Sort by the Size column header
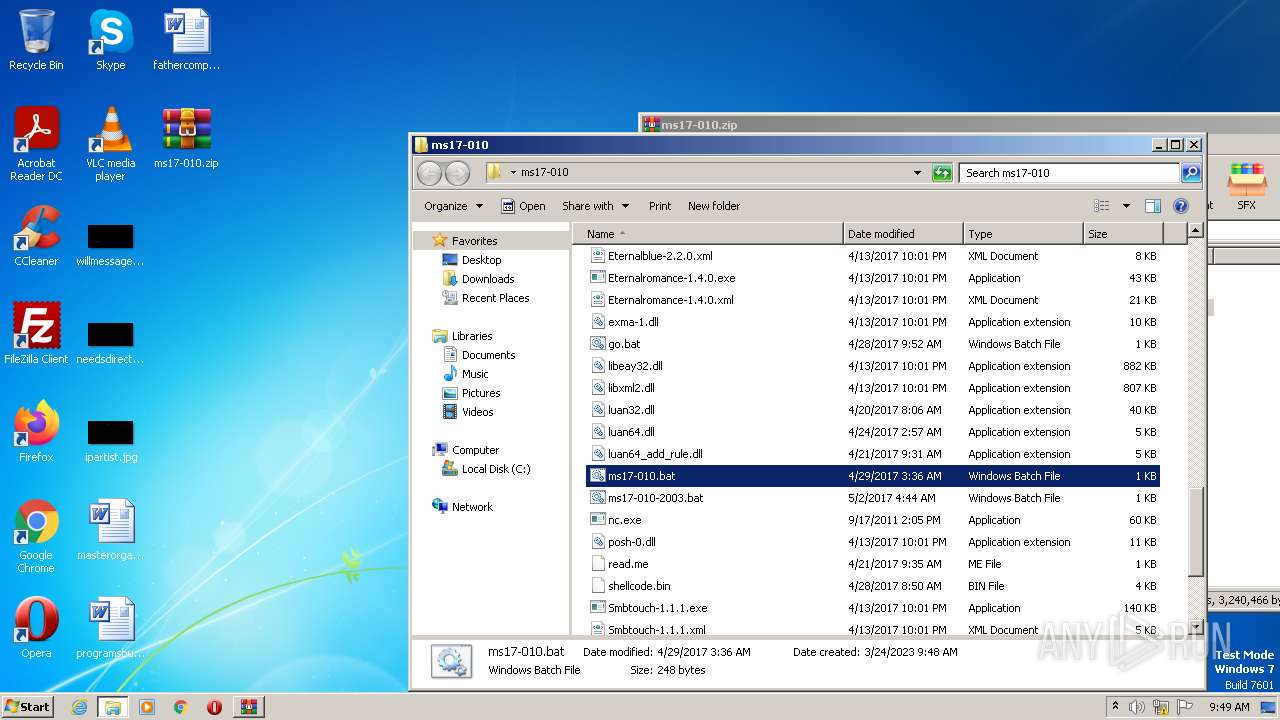This screenshot has height=720, width=1280. [1123, 234]
